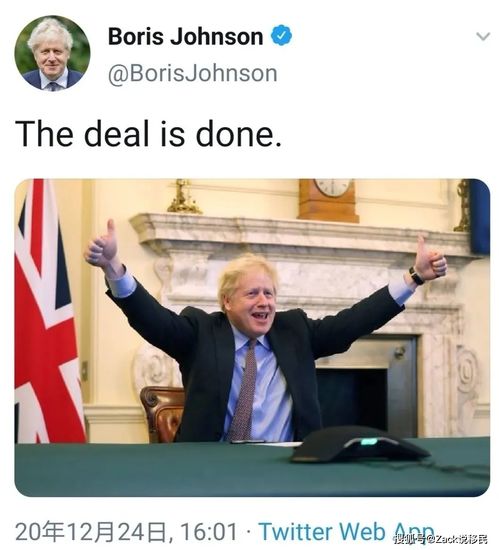Open the Twitter Web App source link
Screen dimensions: 499x550
pos(346,531)
